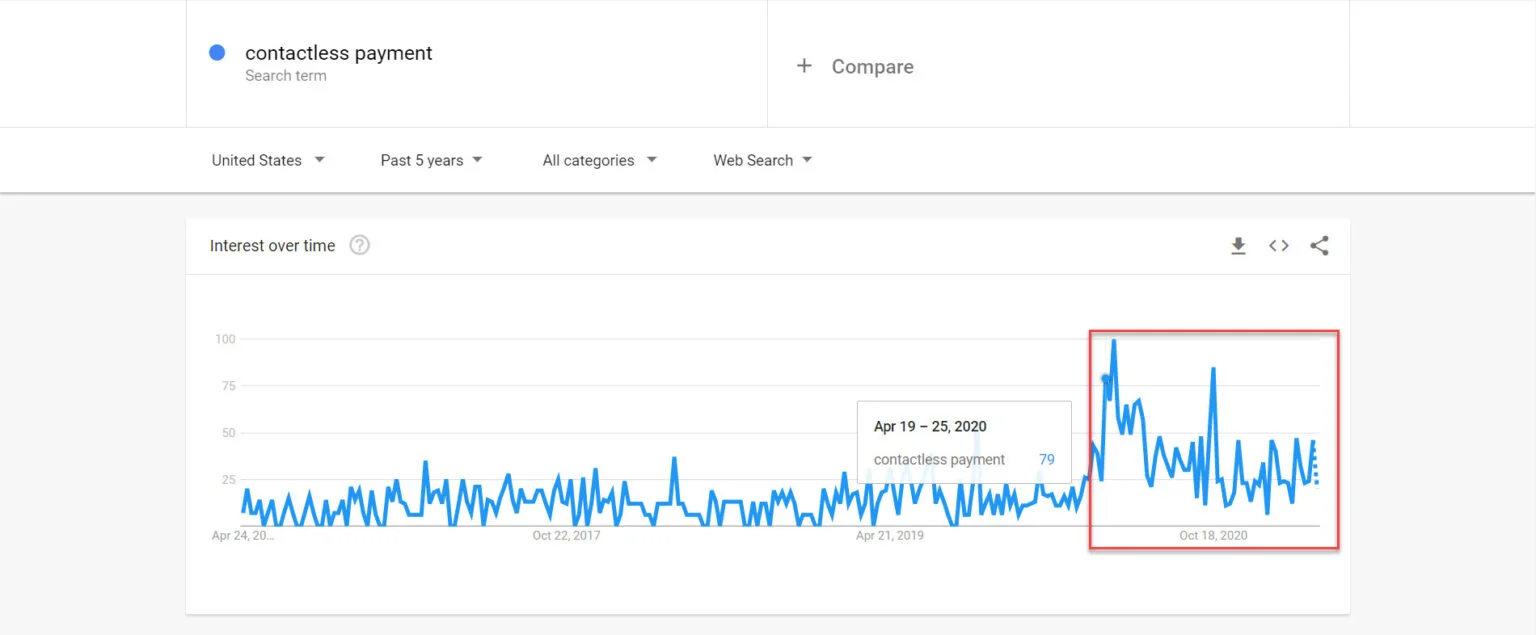Click the value 79 in the tooltip
This screenshot has height=635, width=1536.
coord(1046,460)
